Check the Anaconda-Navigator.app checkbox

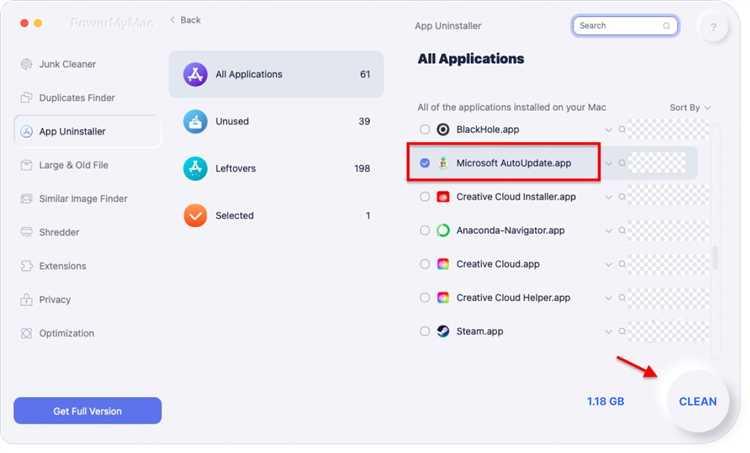click(x=424, y=231)
